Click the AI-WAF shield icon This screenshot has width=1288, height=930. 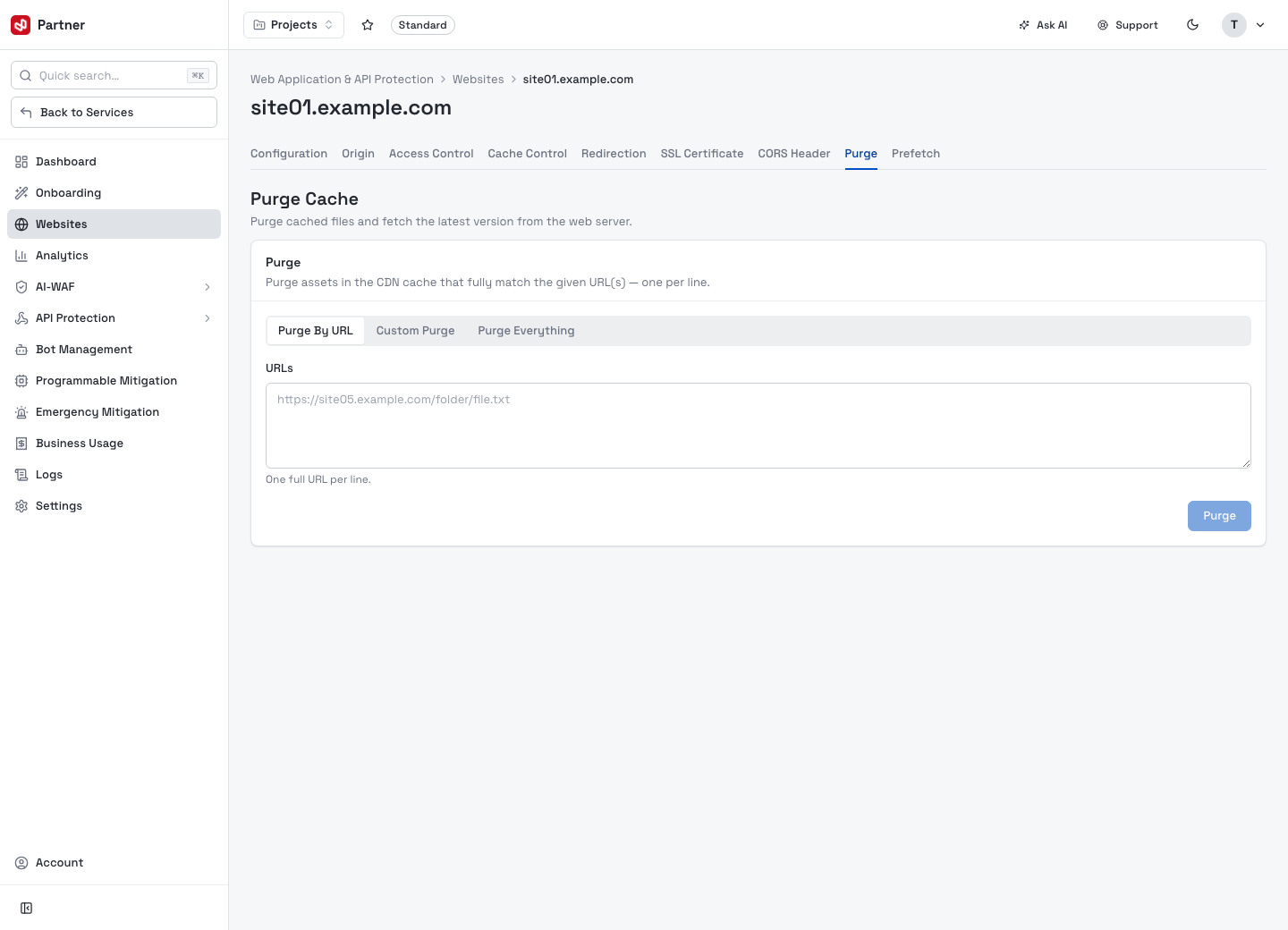21,287
